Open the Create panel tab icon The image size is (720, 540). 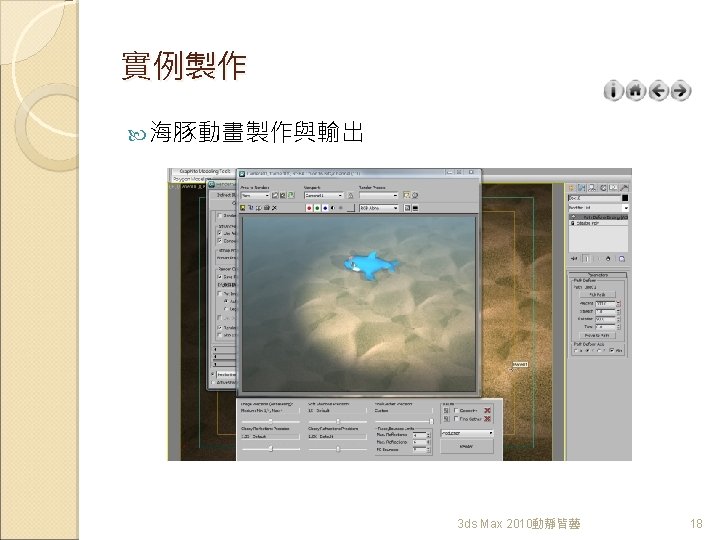pos(572,188)
